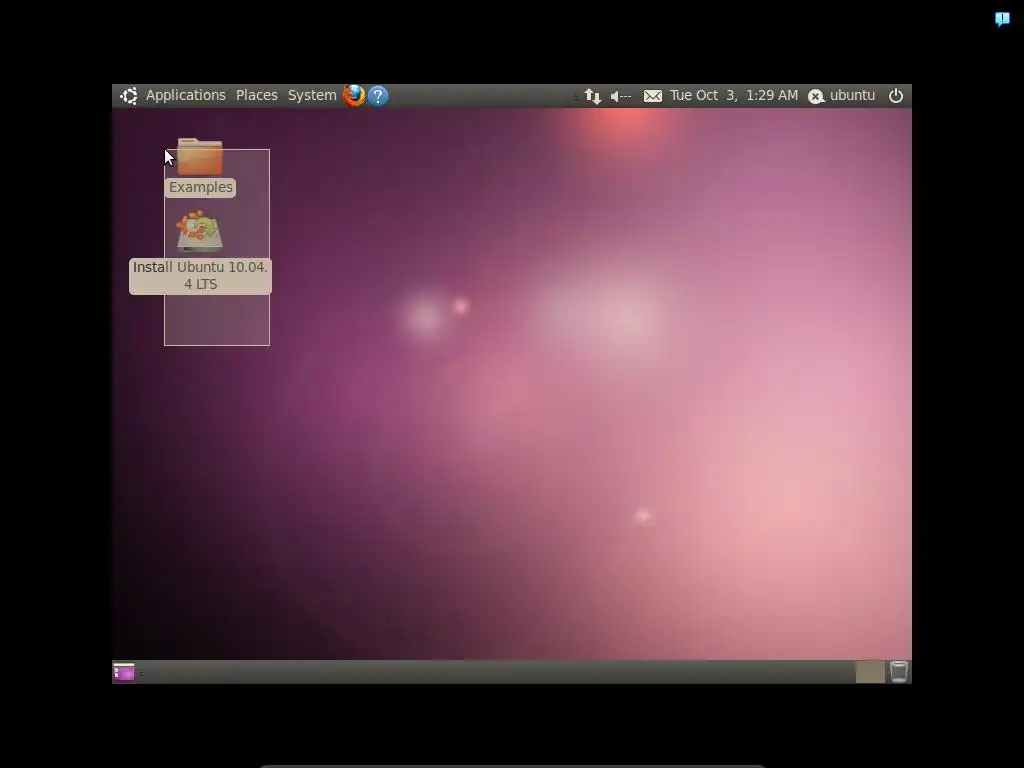The image size is (1024, 768).
Task: Open the Places menu
Action: coord(257,95)
